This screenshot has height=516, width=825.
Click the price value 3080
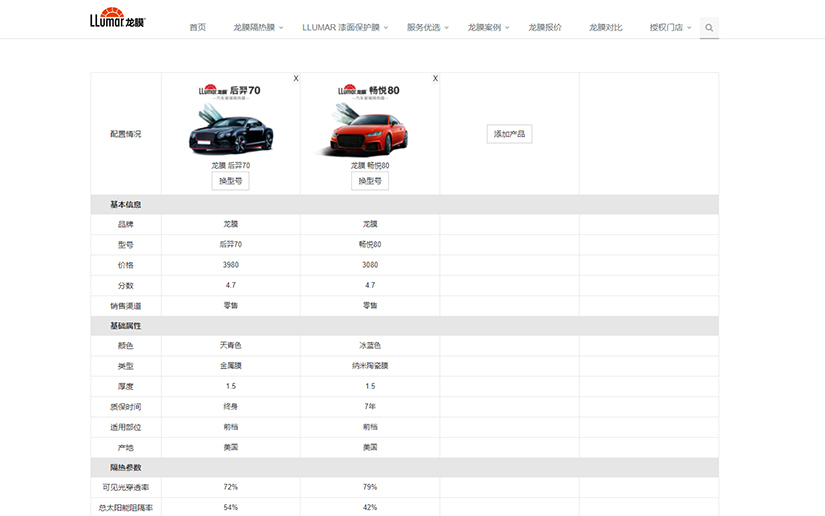click(x=370, y=265)
